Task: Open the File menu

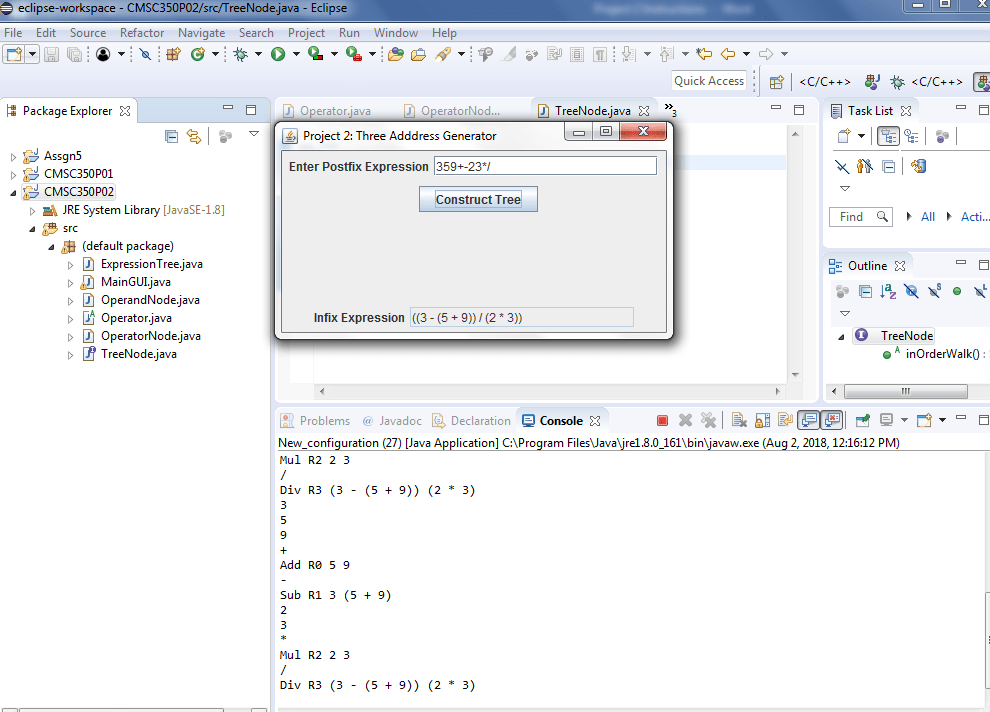Action: 13,33
